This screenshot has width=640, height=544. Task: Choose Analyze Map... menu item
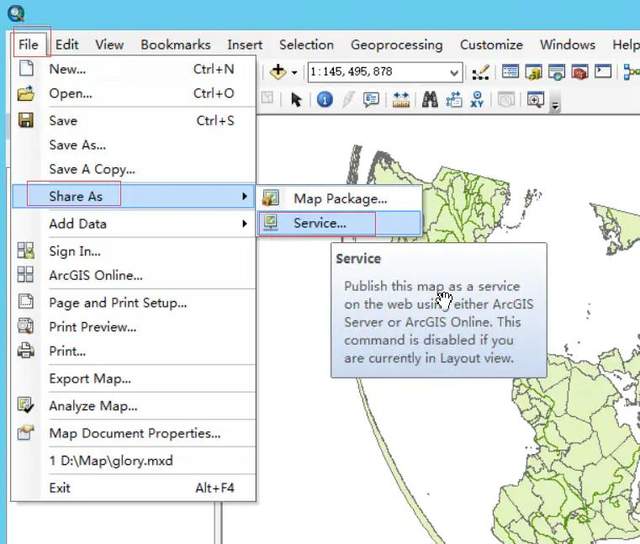133,406
